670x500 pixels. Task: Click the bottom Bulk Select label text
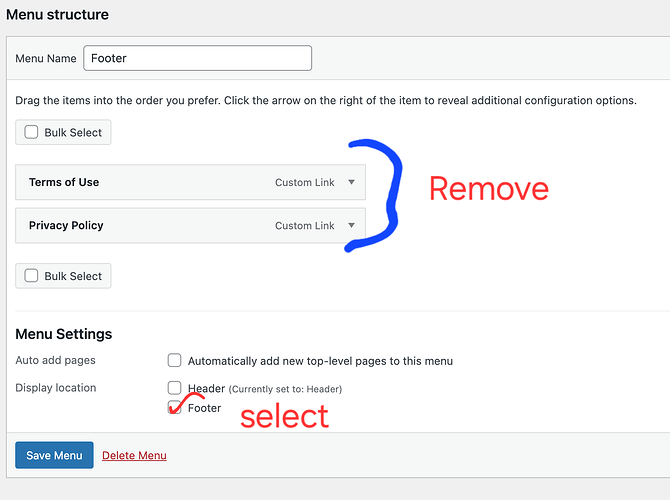pyautogui.click(x=73, y=276)
